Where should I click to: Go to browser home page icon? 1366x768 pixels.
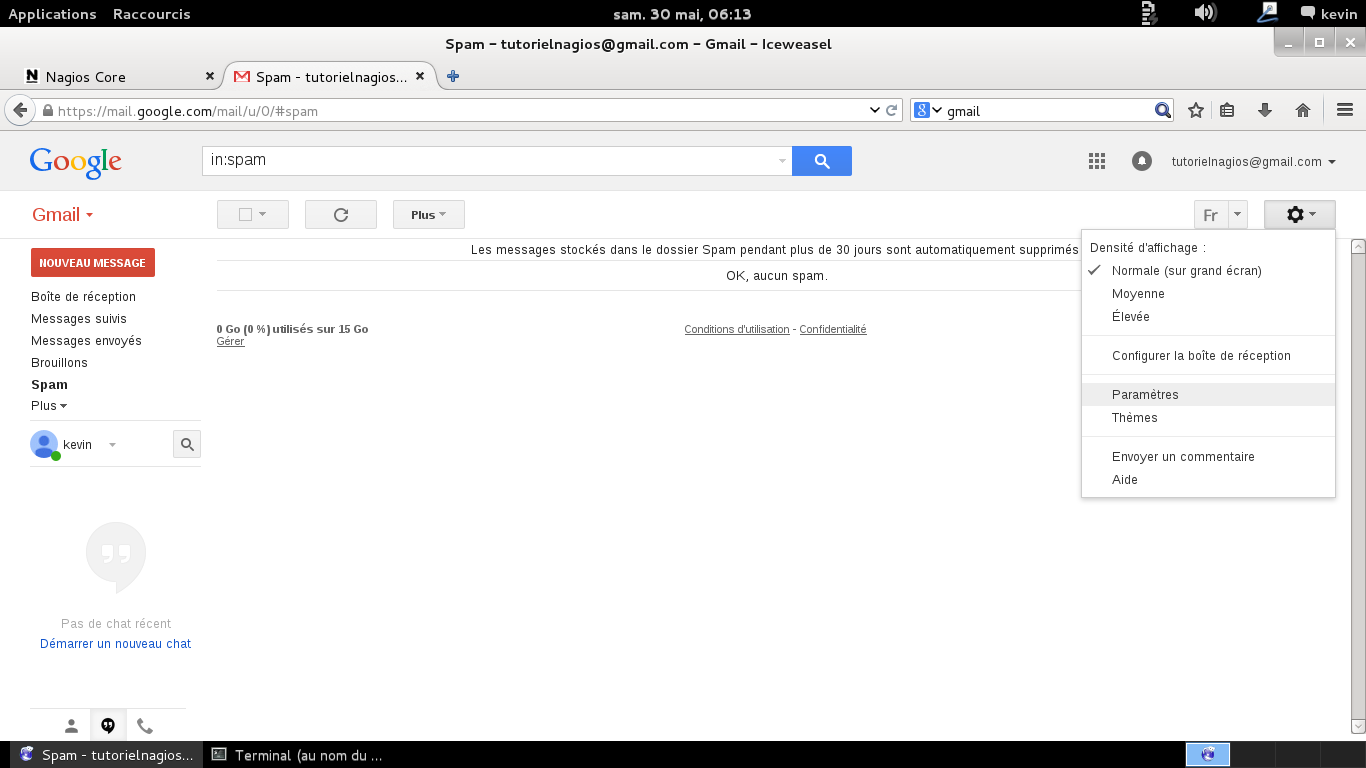click(x=1303, y=110)
